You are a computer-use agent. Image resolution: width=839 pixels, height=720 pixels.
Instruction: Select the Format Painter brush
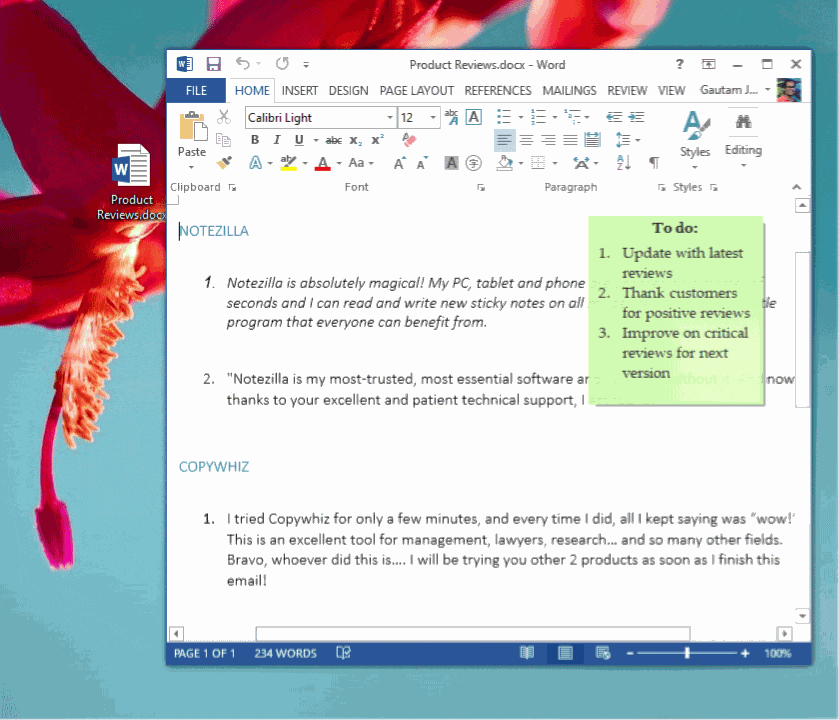(224, 163)
